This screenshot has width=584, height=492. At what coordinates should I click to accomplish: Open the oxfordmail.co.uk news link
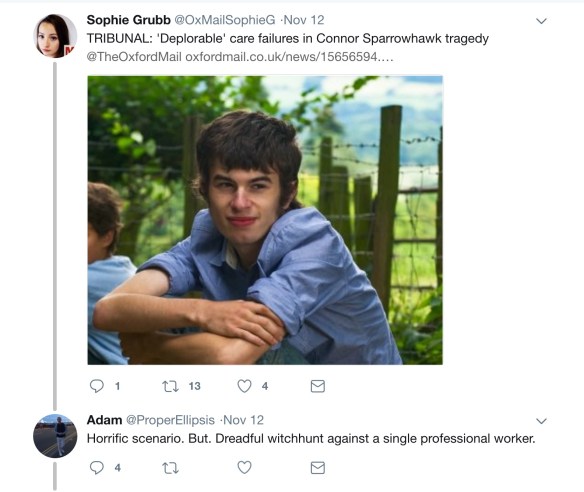point(289,57)
